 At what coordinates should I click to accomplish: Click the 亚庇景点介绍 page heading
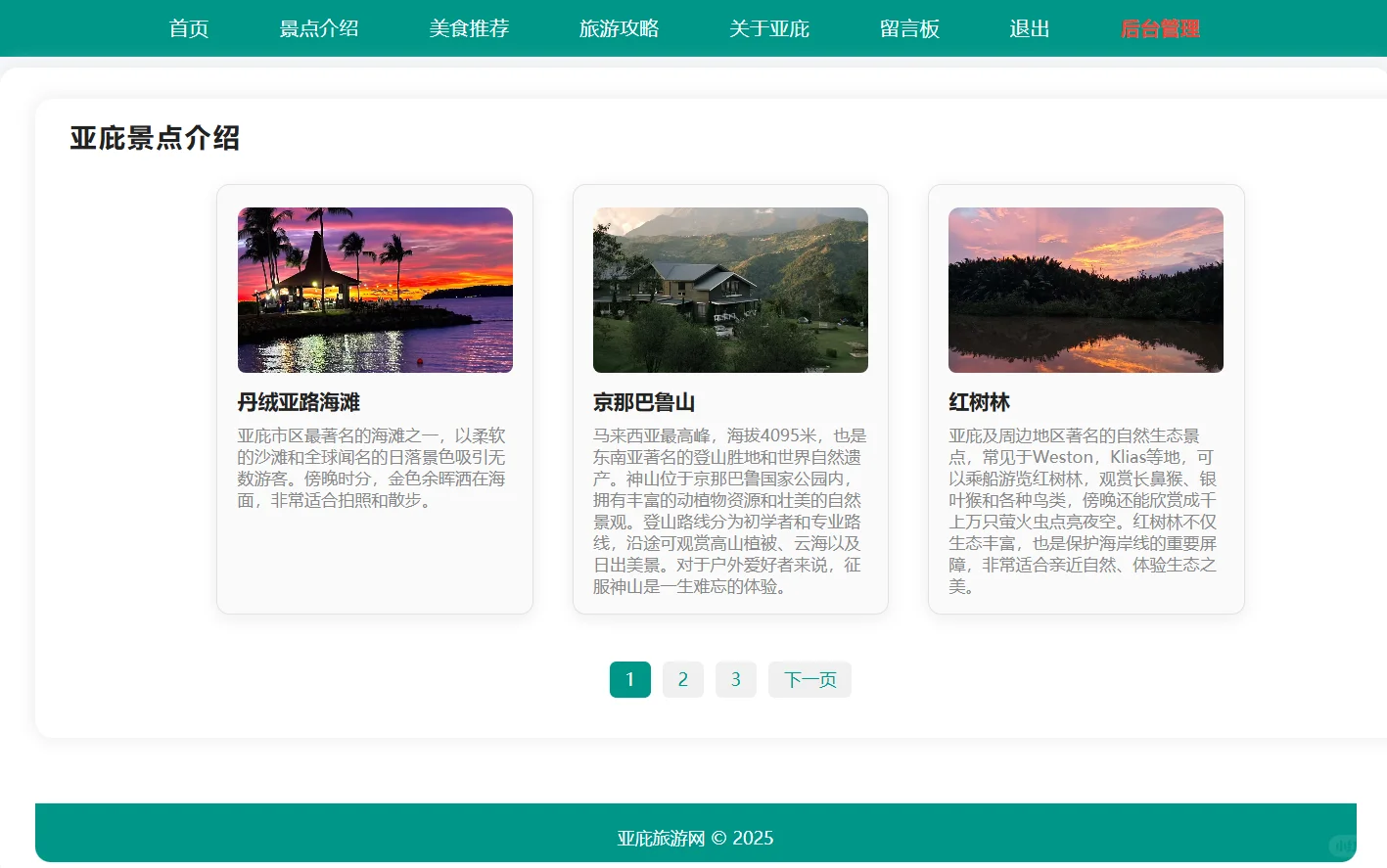(155, 139)
